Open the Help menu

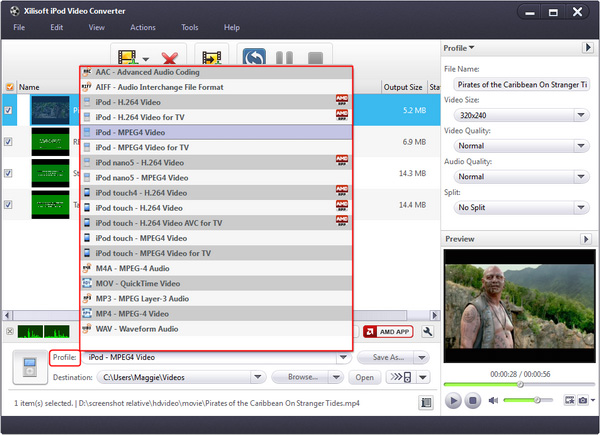click(232, 28)
